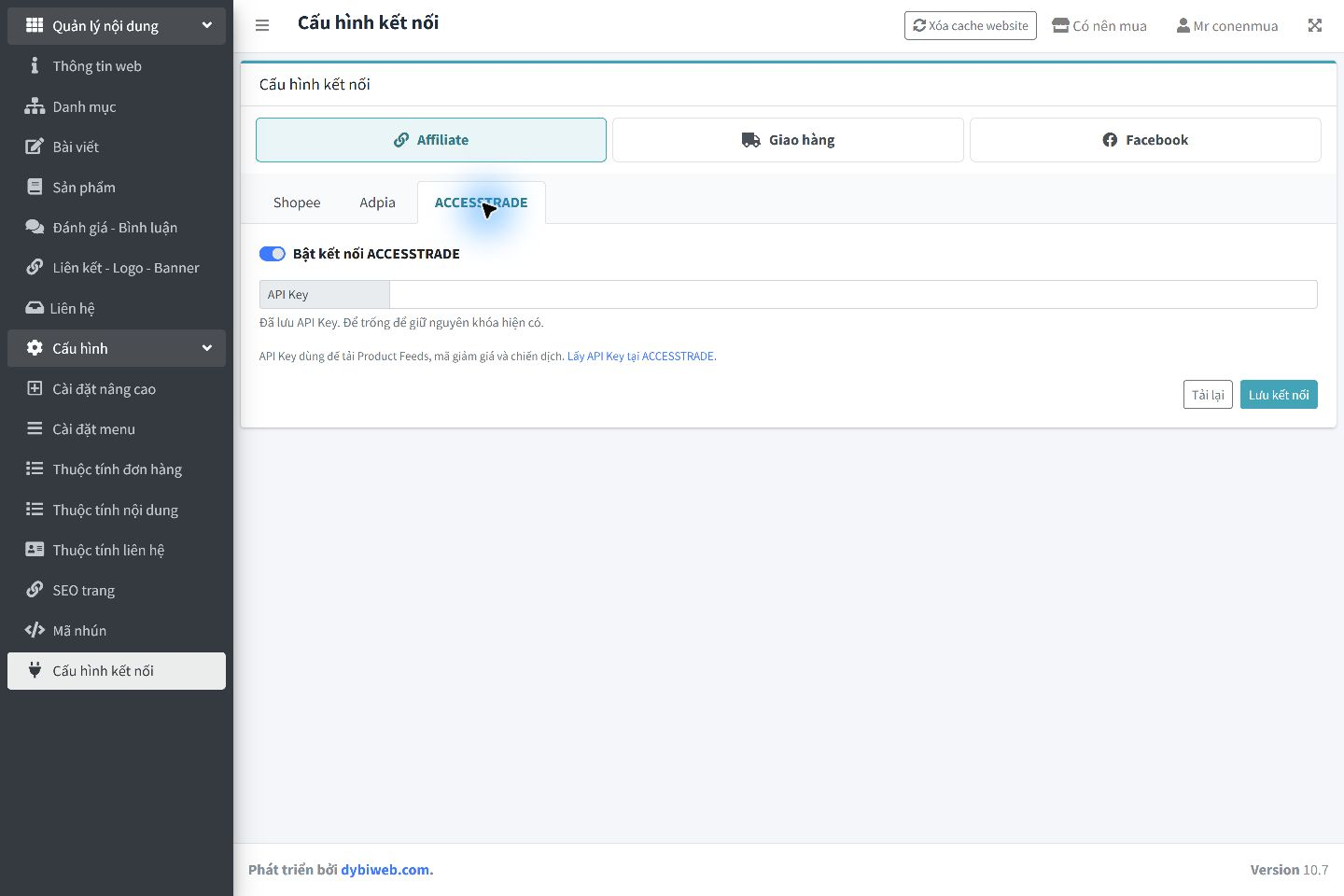
Task: Click the Thông tin web info icon
Action: tap(35, 65)
